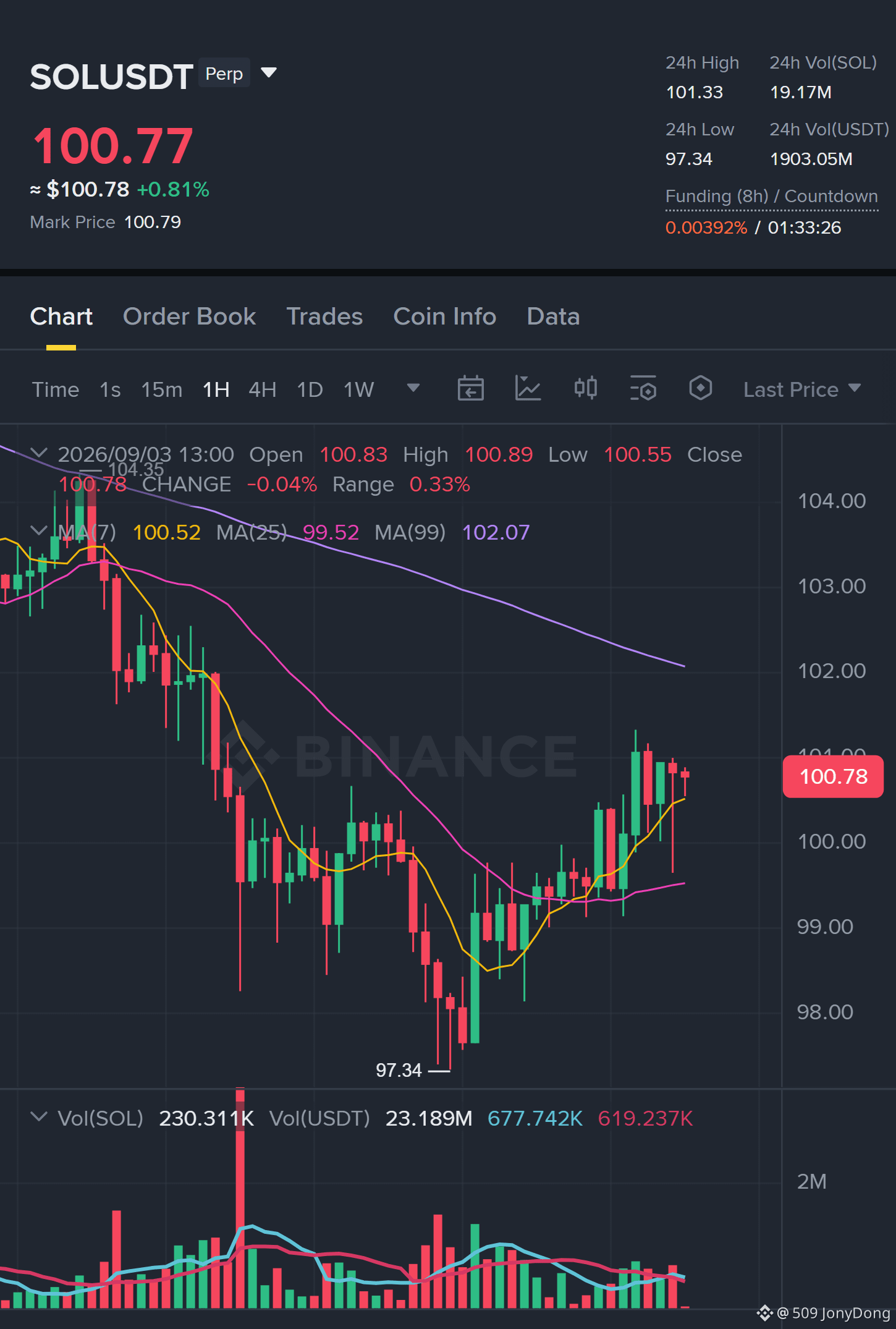
Task: Expand the more time intervals dropdown arrow
Action: point(413,388)
